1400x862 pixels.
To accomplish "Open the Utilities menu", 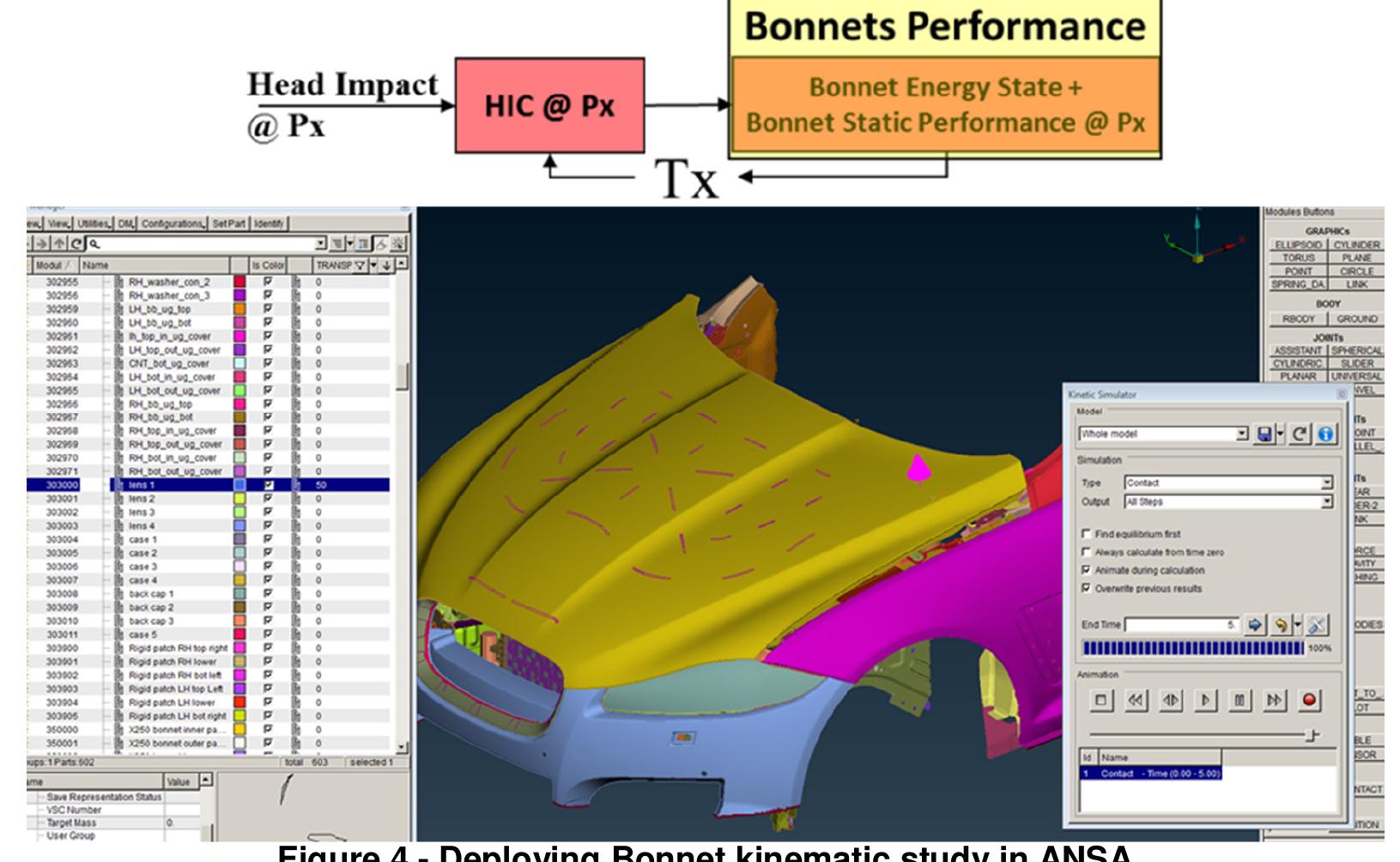I will pyautogui.click(x=94, y=223).
